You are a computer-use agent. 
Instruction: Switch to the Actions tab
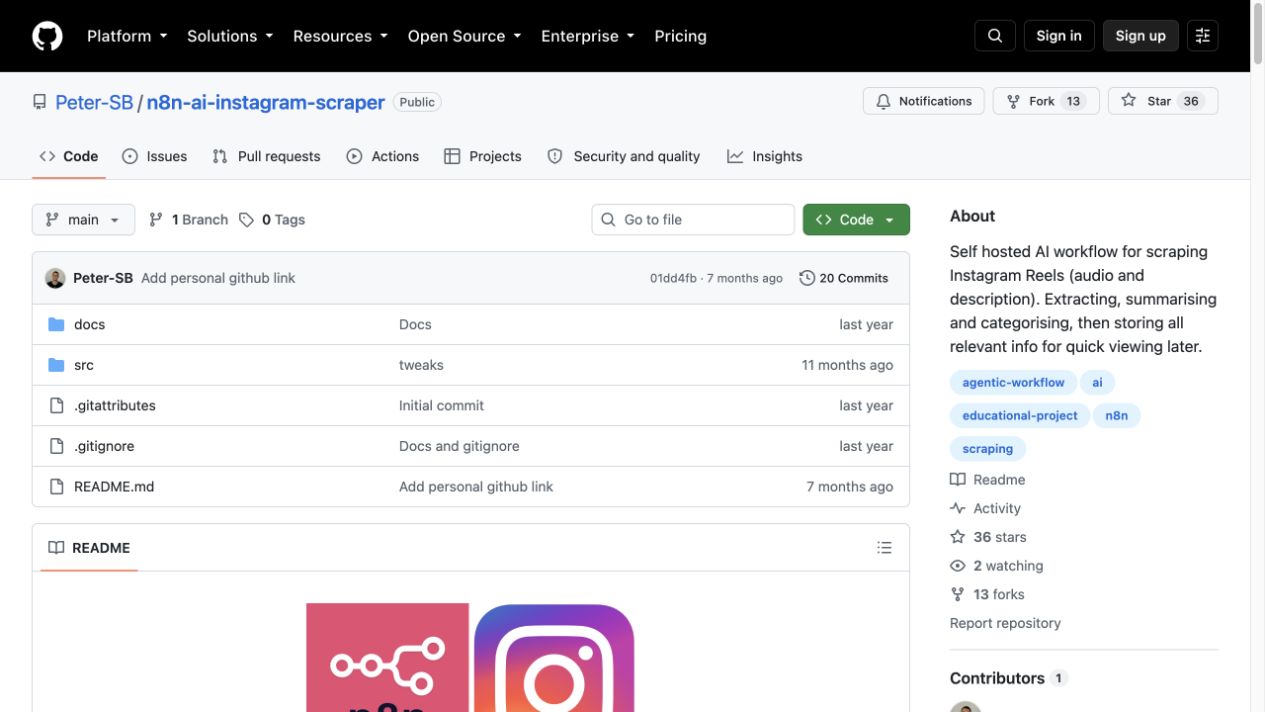click(383, 156)
